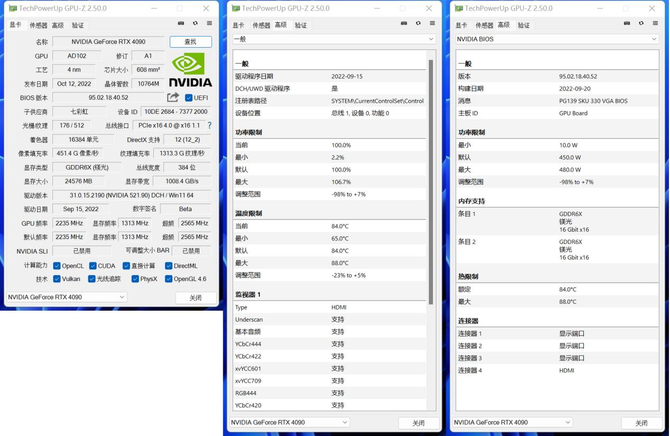670x436 pixels.
Task: Toggle the OpenGL 4.6 checkbox
Action: pyautogui.click(x=168, y=279)
